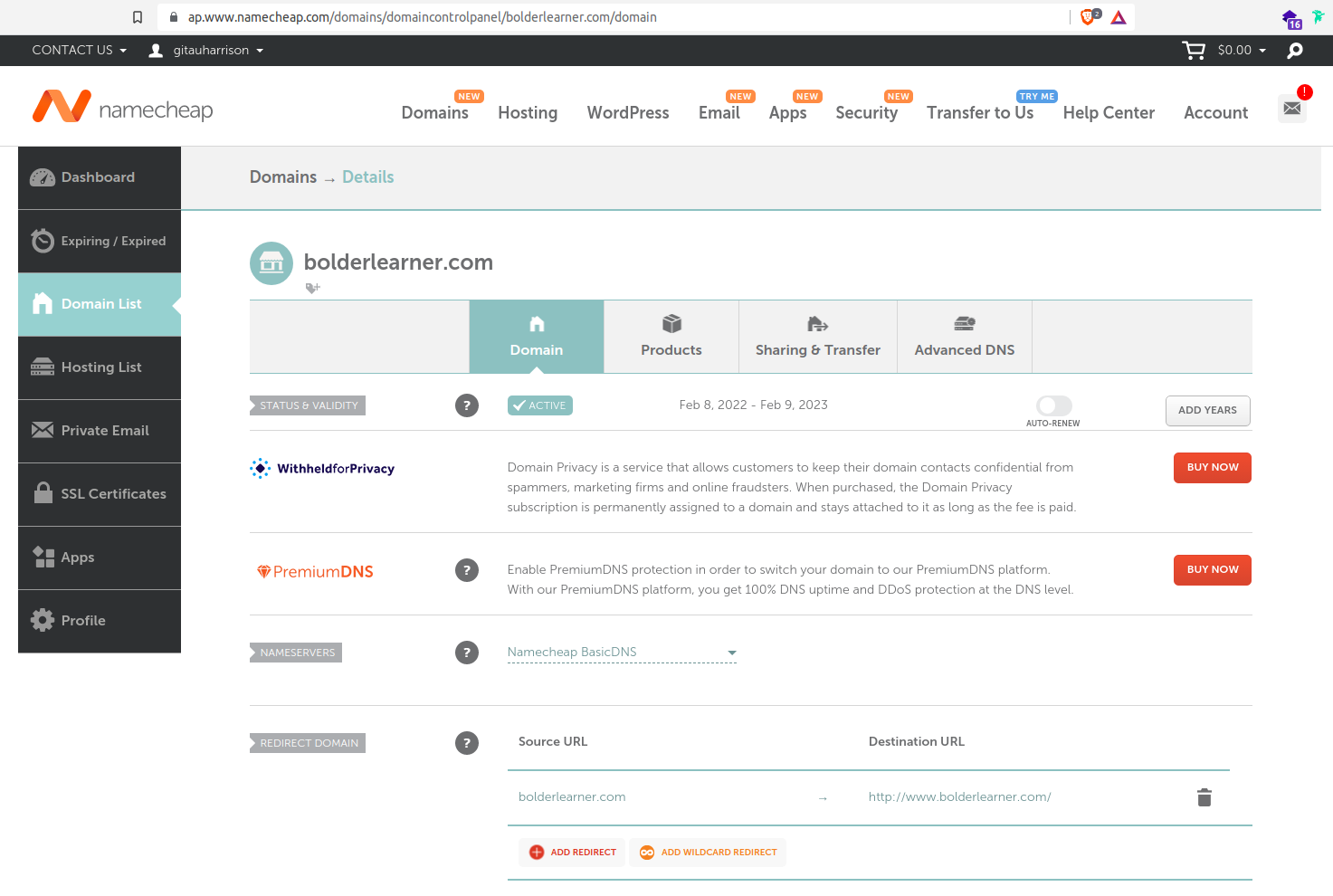Open the gitauharrison account dropdown
Image resolution: width=1333 pixels, height=896 pixels.
click(x=206, y=51)
